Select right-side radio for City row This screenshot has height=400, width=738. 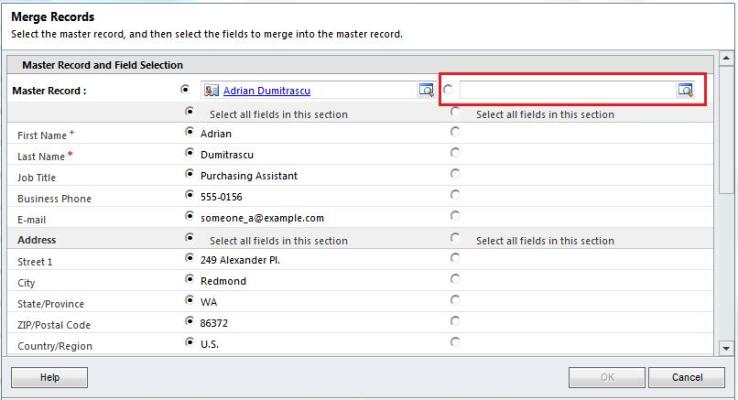point(455,279)
